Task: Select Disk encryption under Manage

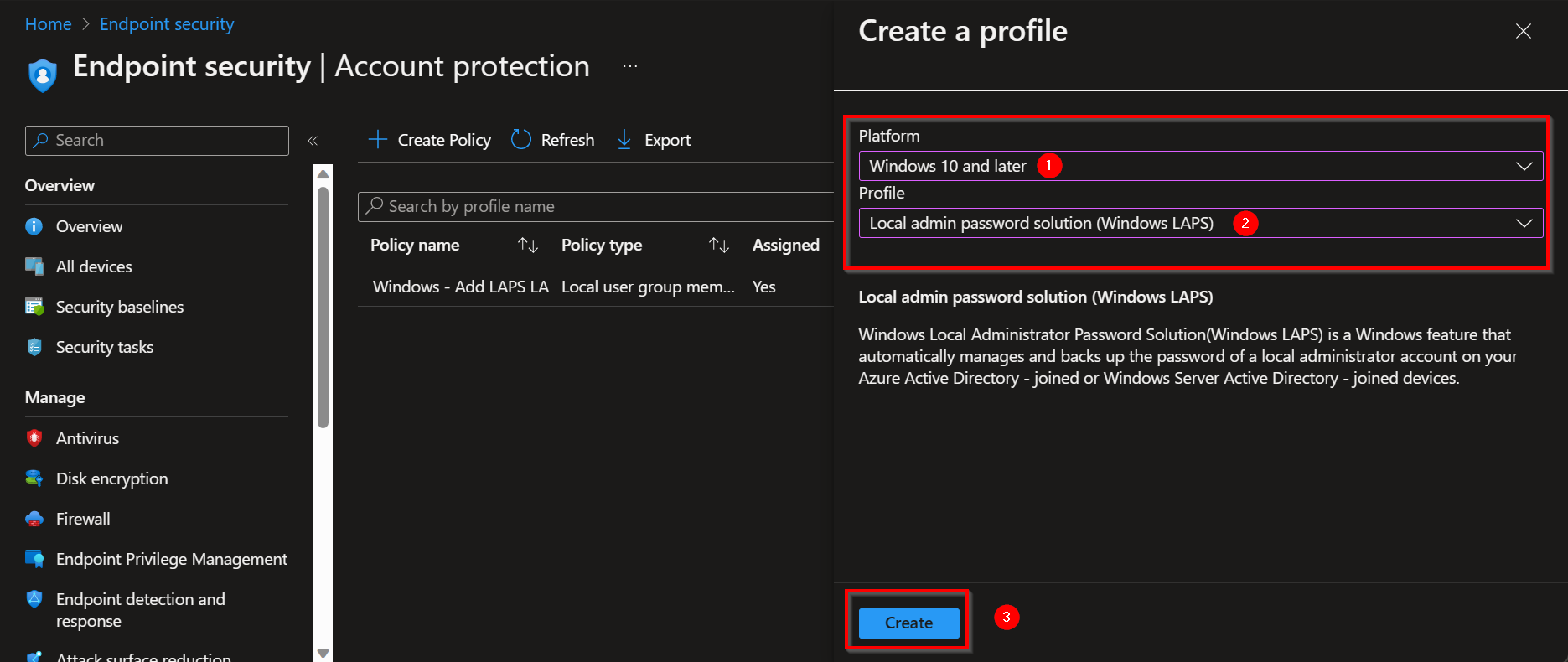Action: click(111, 478)
